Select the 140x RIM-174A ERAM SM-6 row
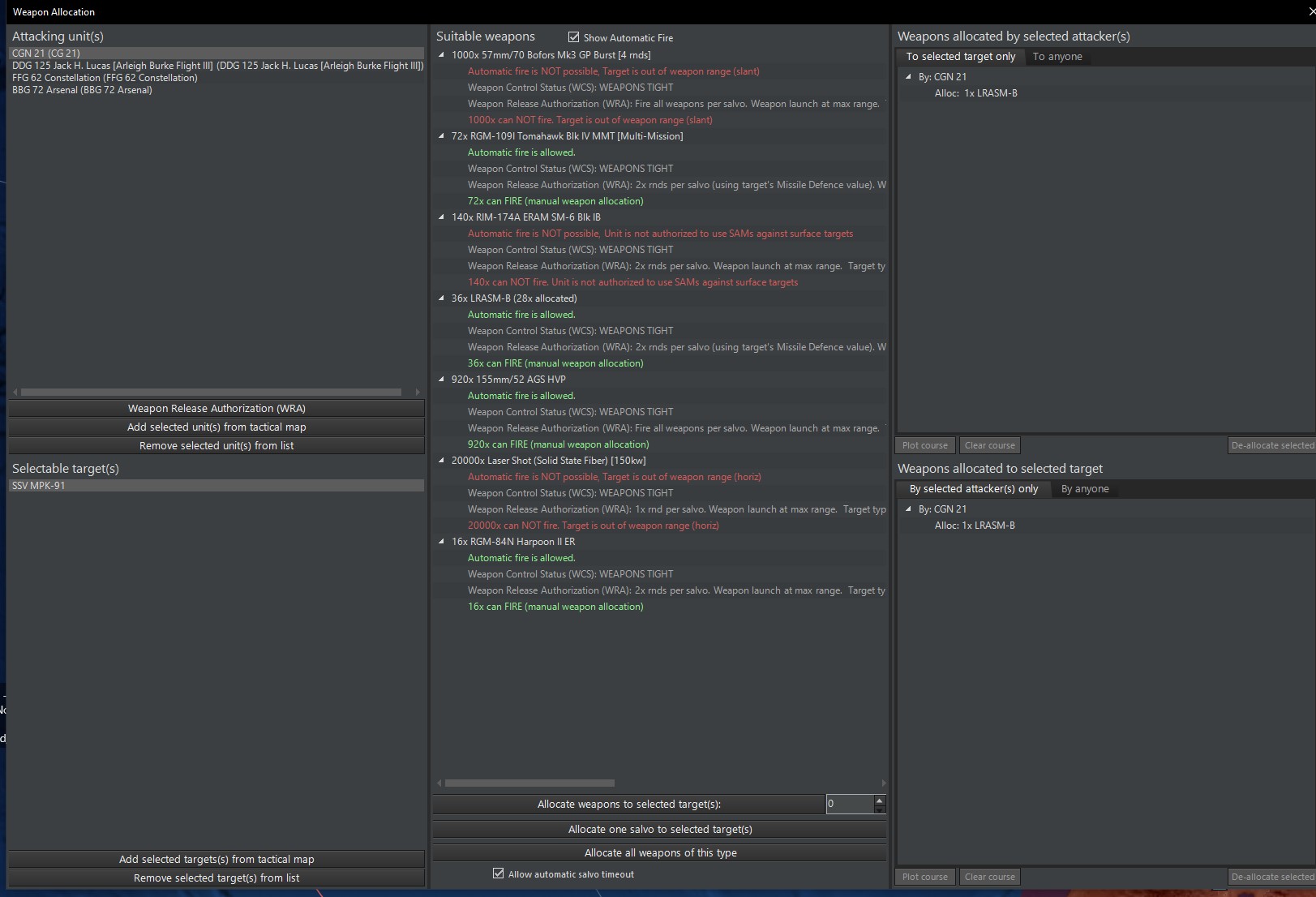This screenshot has width=1316, height=897. (x=526, y=217)
